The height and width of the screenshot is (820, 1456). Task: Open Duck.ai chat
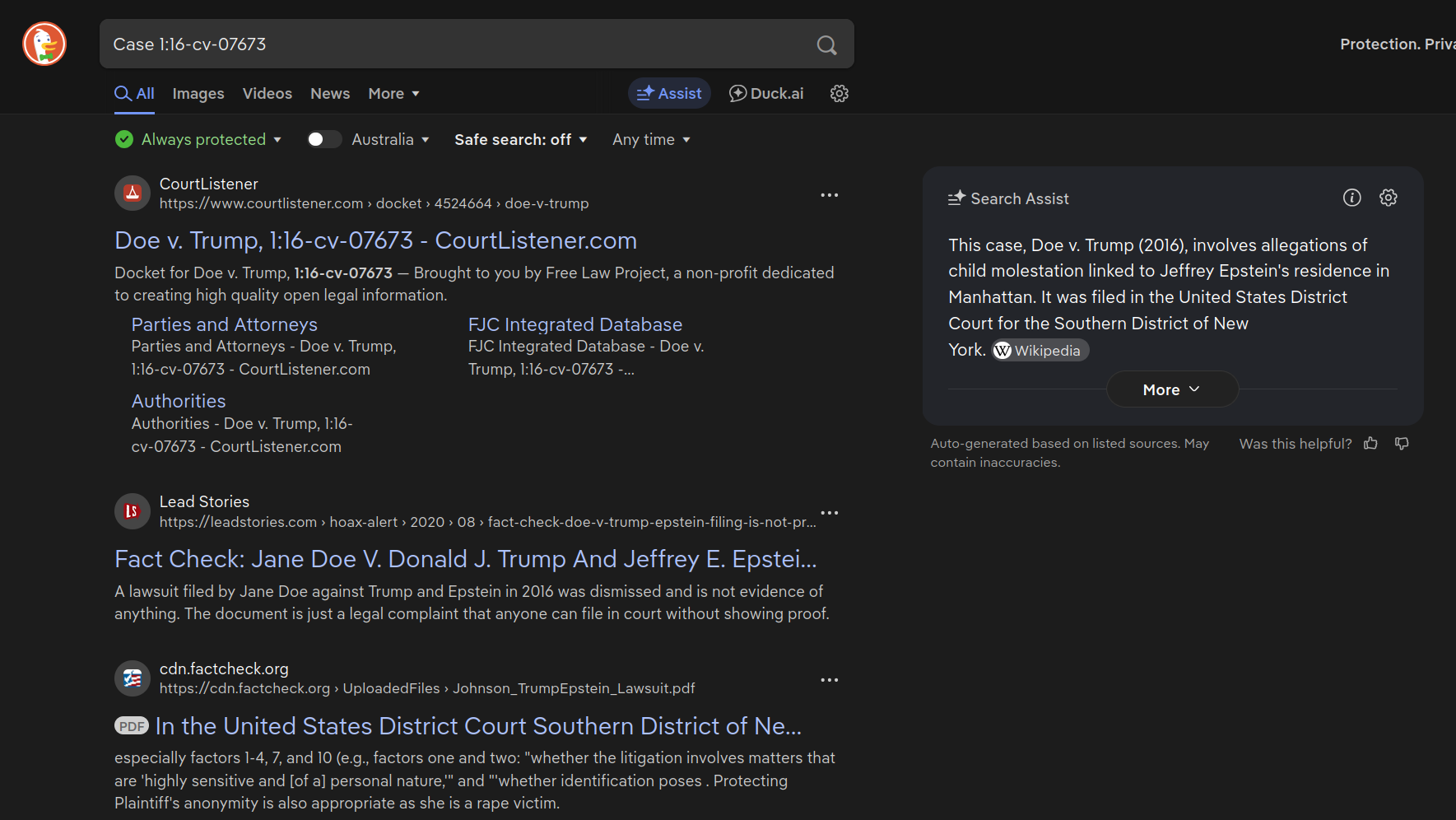[766, 94]
